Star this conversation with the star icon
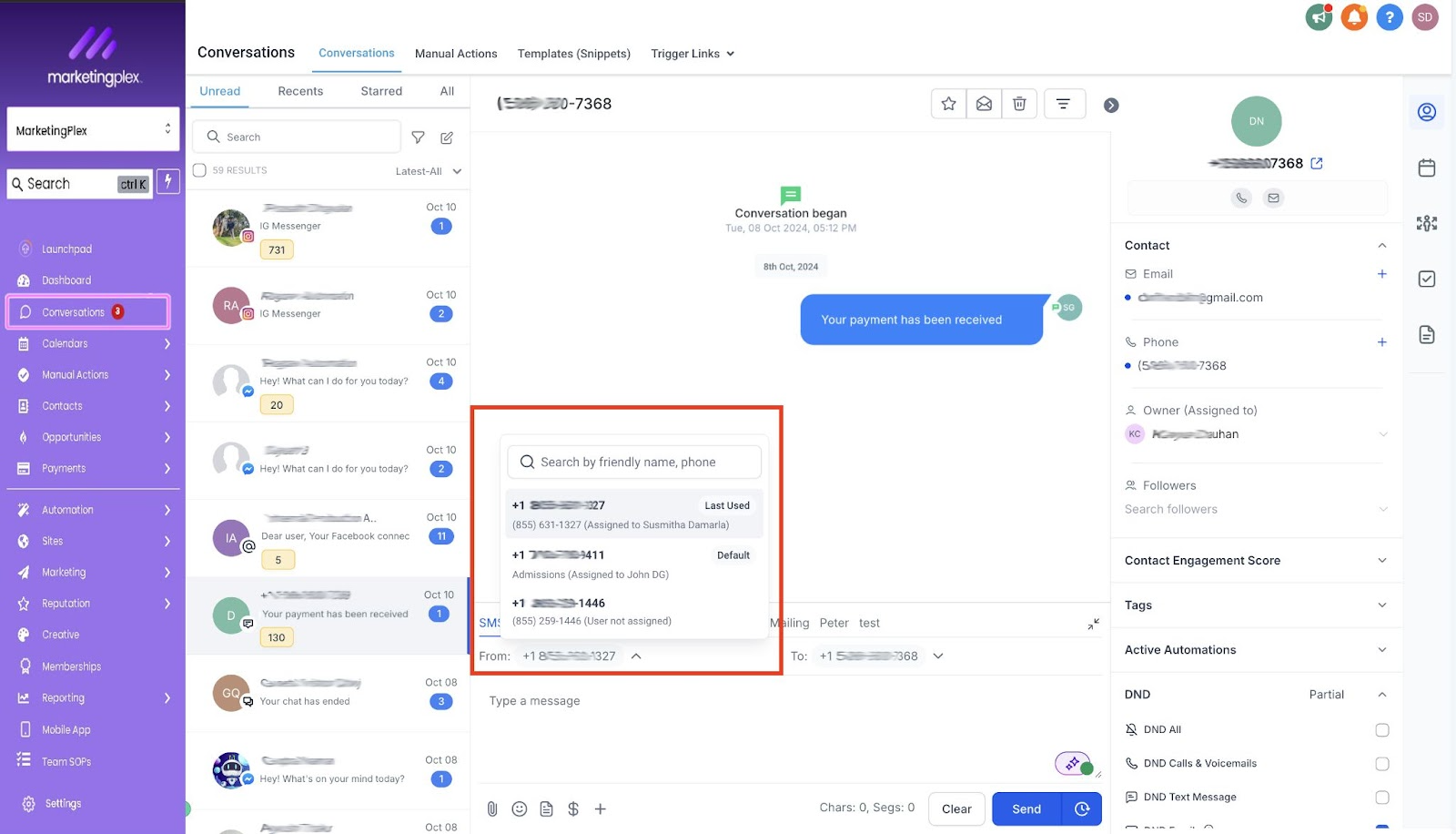The height and width of the screenshot is (834, 1456). (x=948, y=104)
